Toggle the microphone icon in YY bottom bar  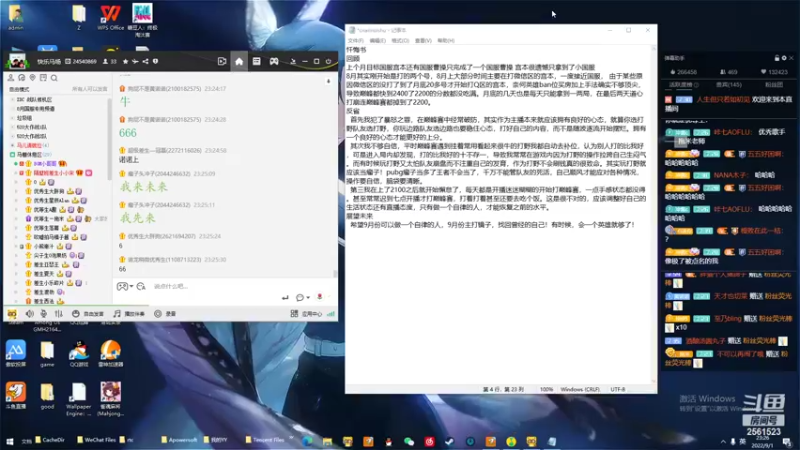pyautogui.click(x=44, y=314)
